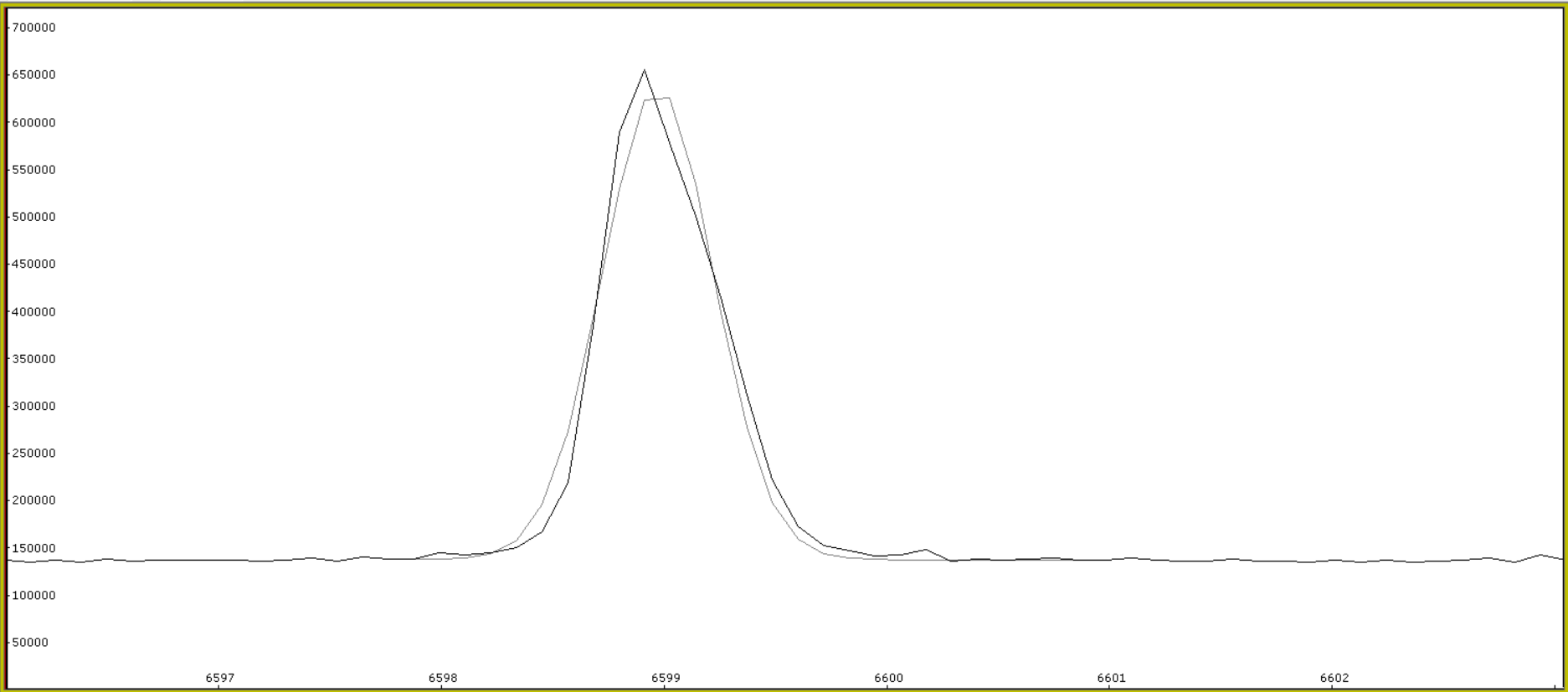Click the 6597 x-axis tick label
The height and width of the screenshot is (692, 1568).
tap(220, 678)
